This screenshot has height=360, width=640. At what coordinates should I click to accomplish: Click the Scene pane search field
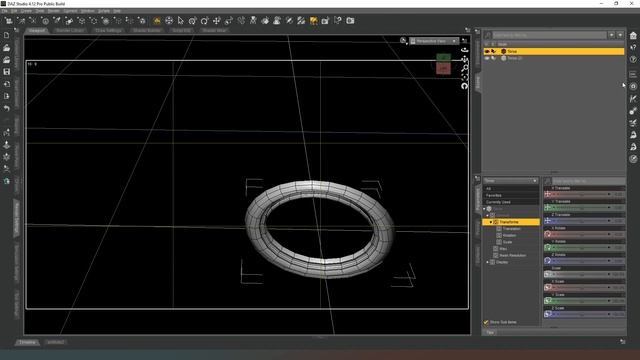(549, 36)
